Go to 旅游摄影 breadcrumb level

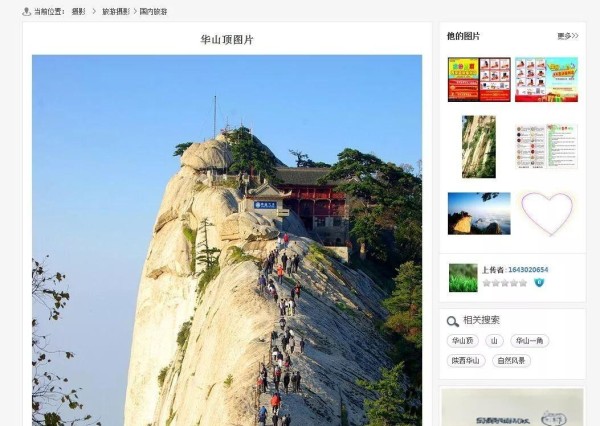(x=116, y=12)
